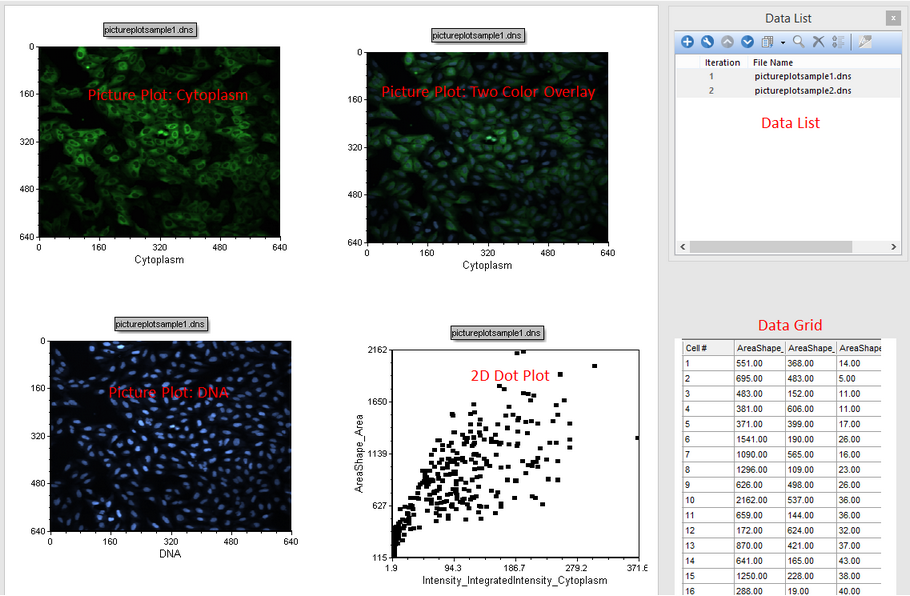Image resolution: width=910 pixels, height=596 pixels.
Task: Click the Data List horizontal scrollbar thumb
Action: 771,246
